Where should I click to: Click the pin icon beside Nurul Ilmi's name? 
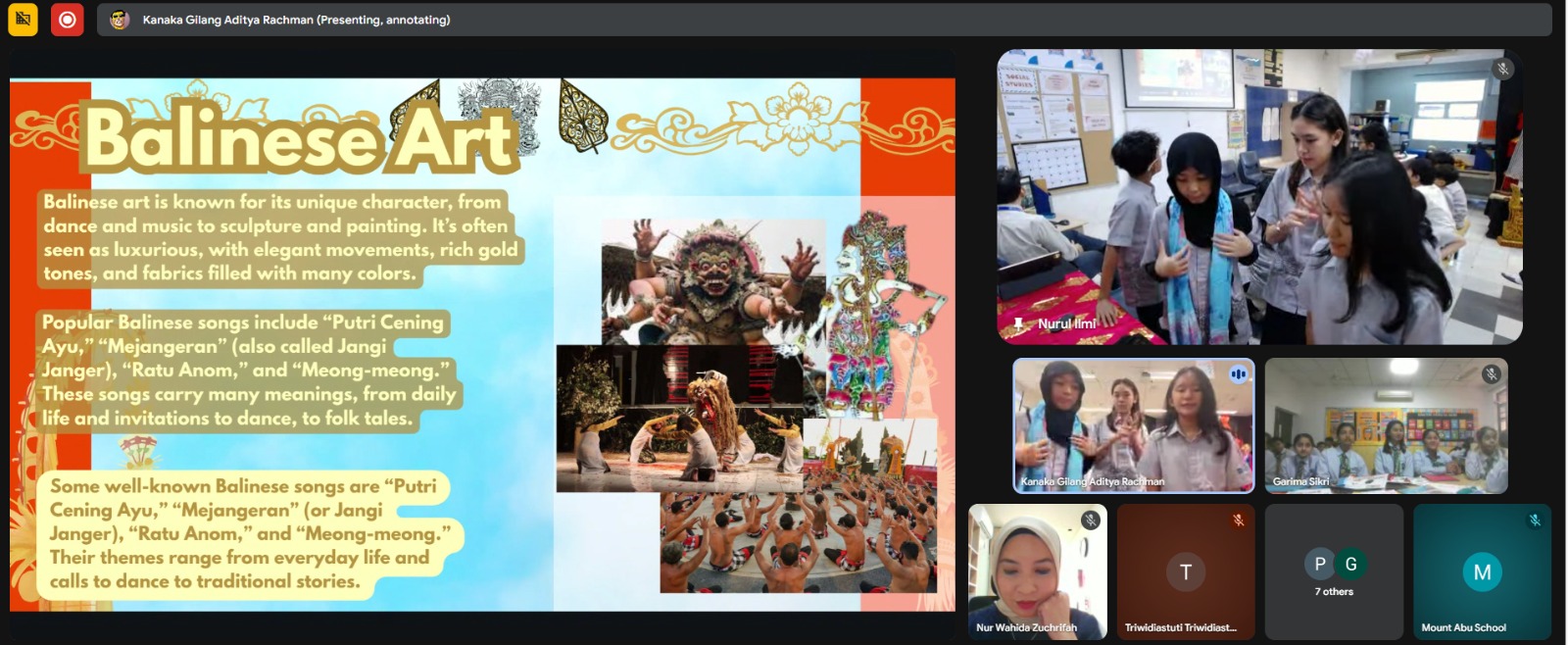click(x=1019, y=323)
